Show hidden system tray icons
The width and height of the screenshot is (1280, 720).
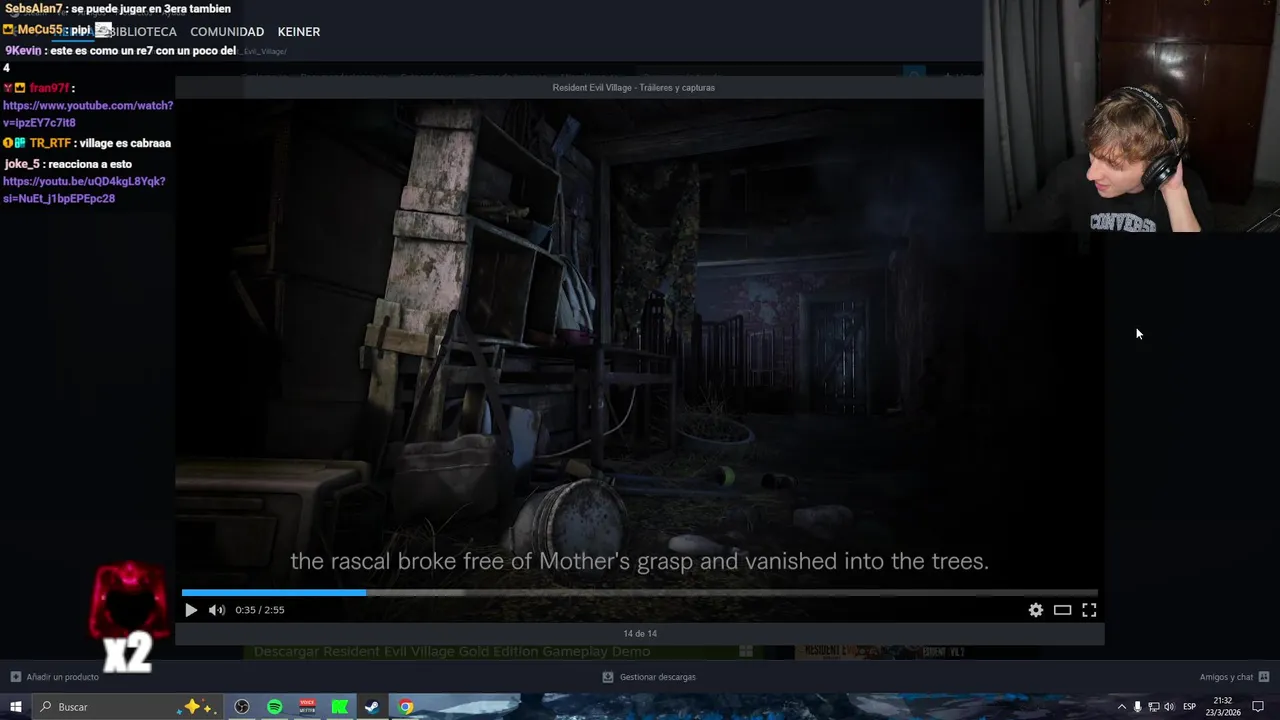pyautogui.click(x=1121, y=707)
